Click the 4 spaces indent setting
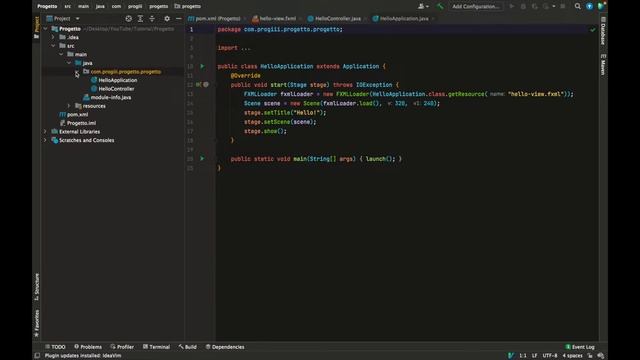The height and width of the screenshot is (360, 640). [572, 356]
